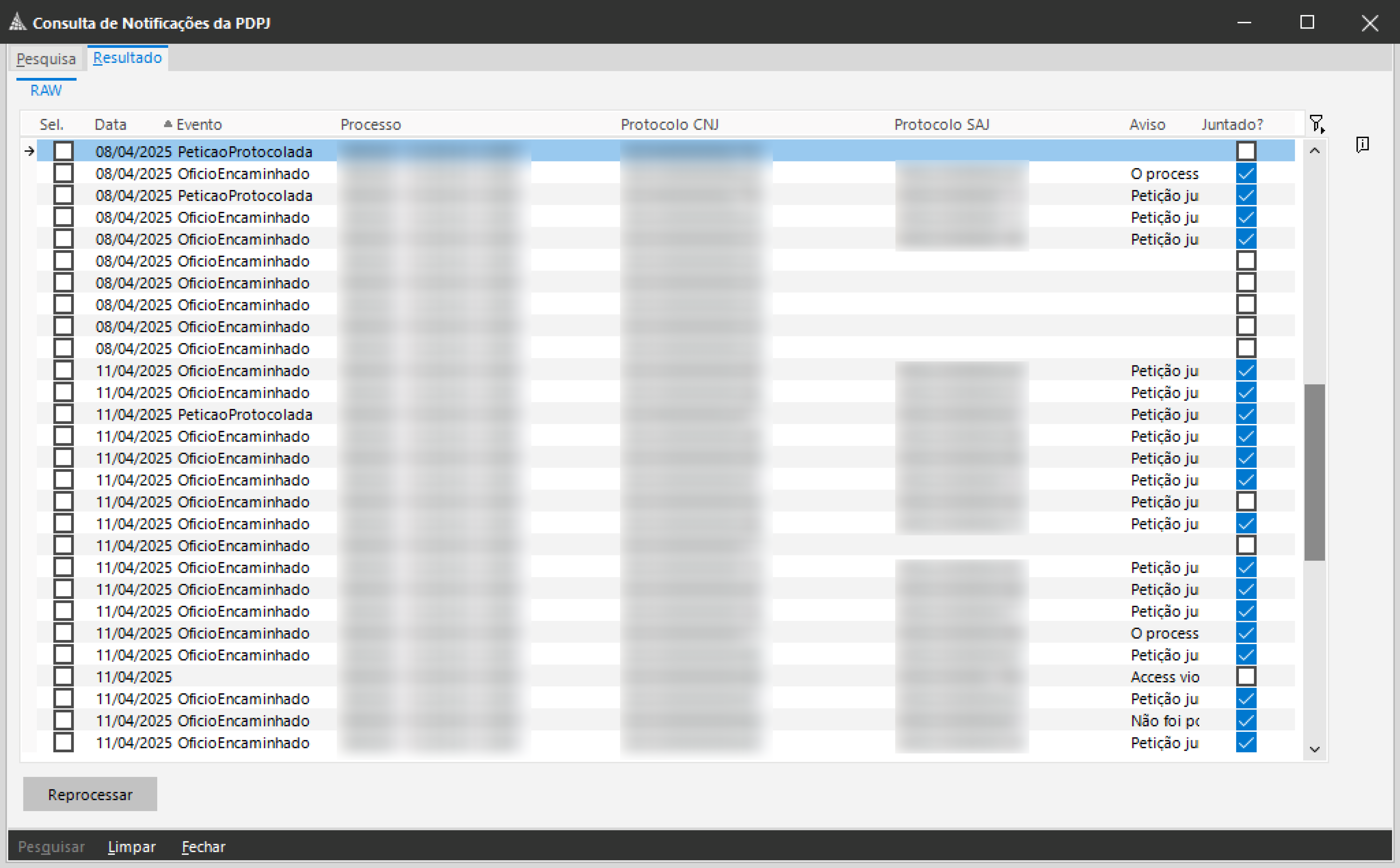Click the scrollbar down arrow

click(1315, 749)
